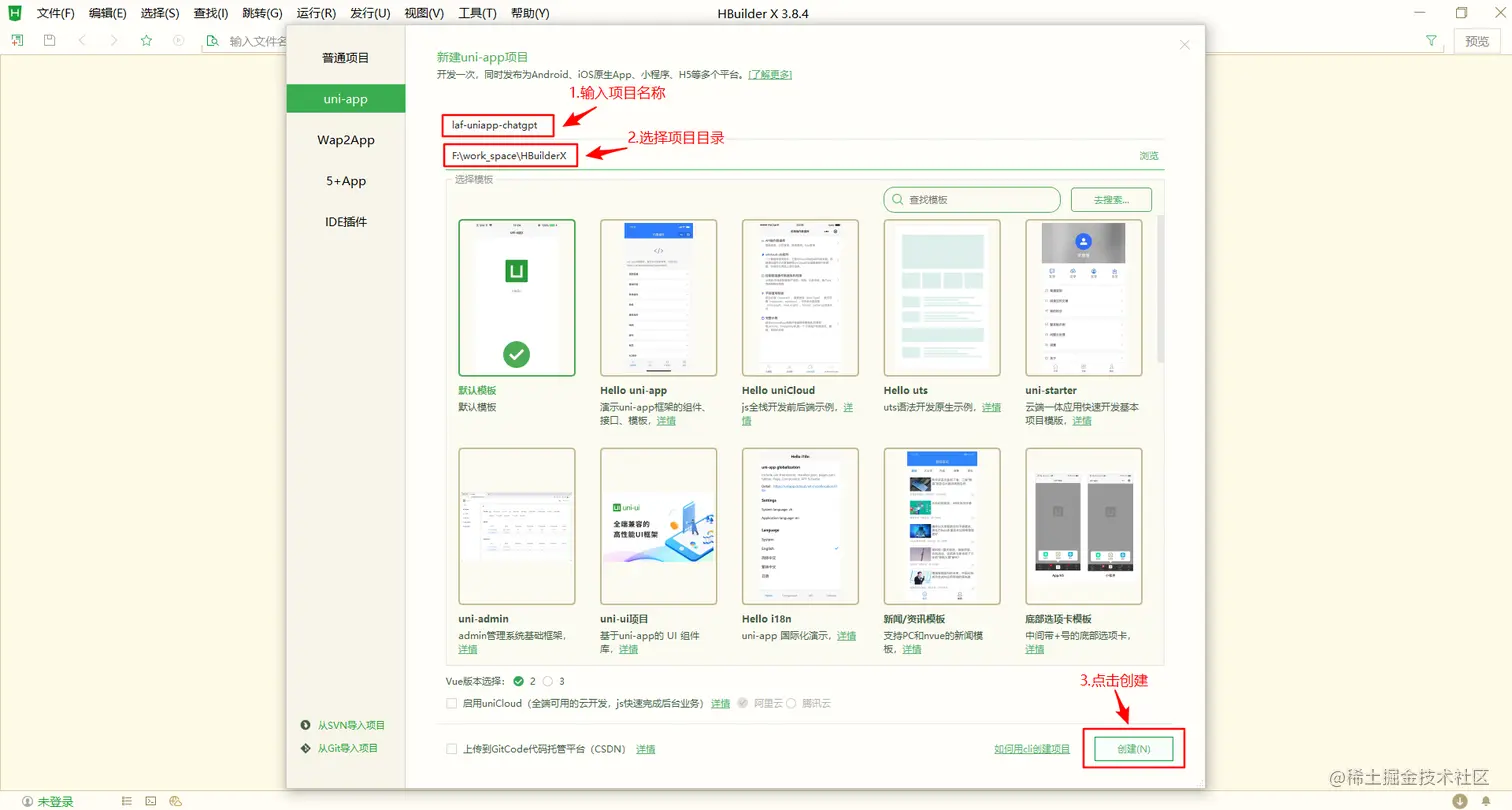
Task: Click the 浏览 browse link
Action: [1149, 156]
